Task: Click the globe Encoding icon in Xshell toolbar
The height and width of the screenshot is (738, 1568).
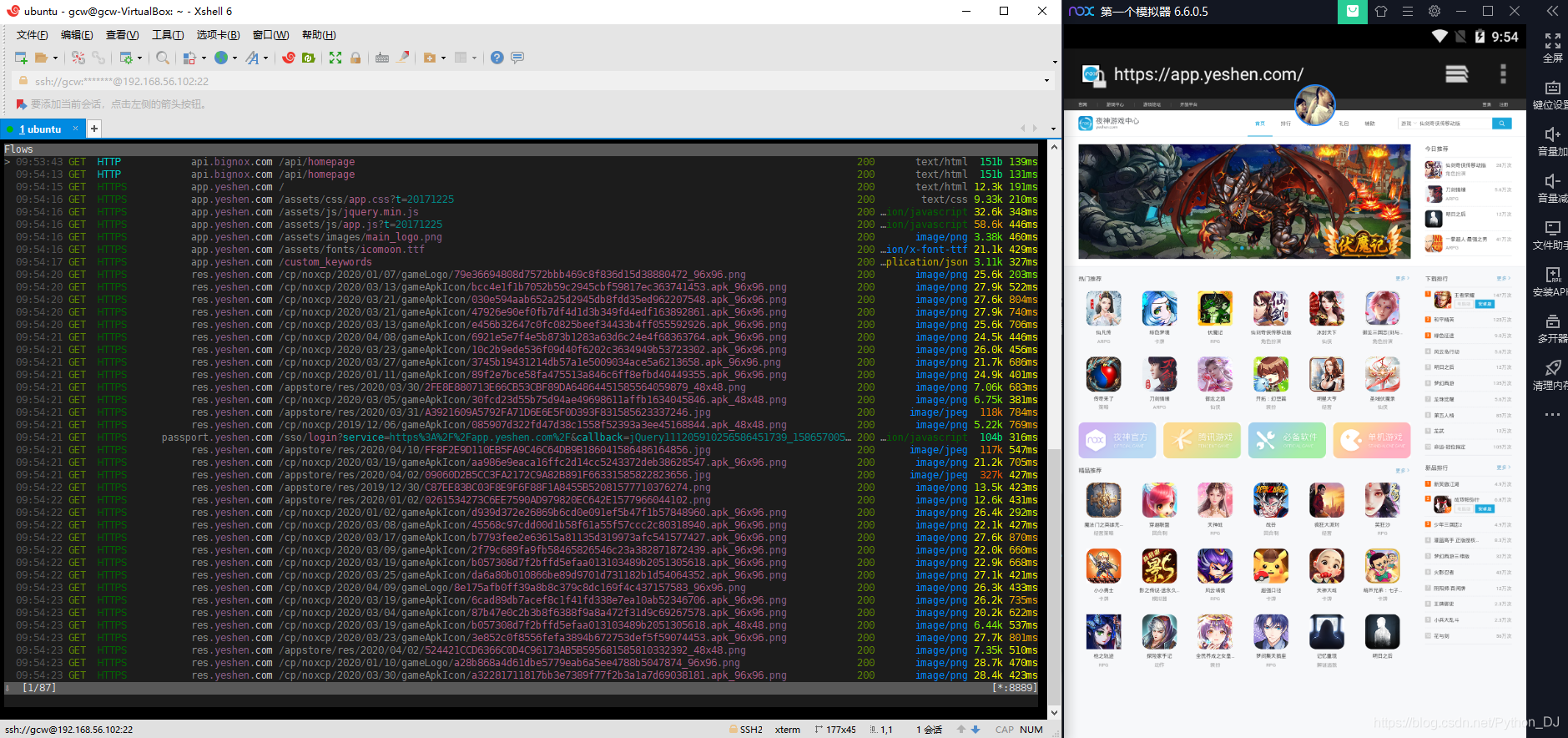Action: tap(221, 58)
